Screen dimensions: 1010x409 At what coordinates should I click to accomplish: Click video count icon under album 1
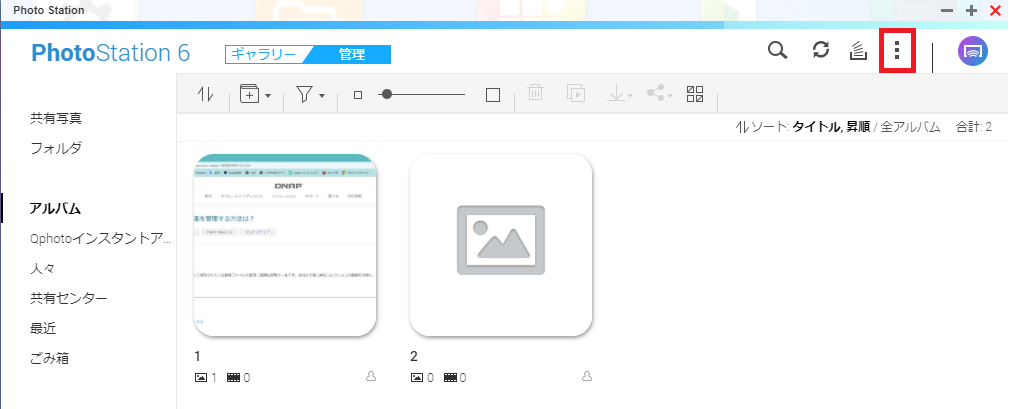[x=234, y=377]
